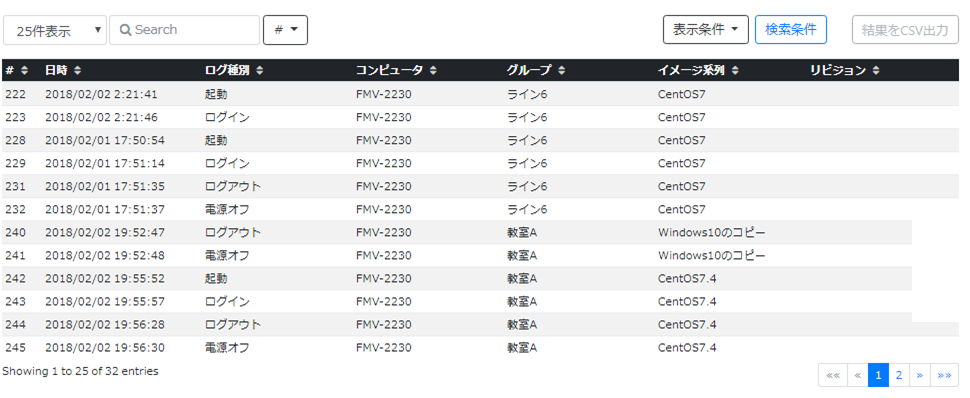Select page 1 in pagination

click(x=878, y=375)
